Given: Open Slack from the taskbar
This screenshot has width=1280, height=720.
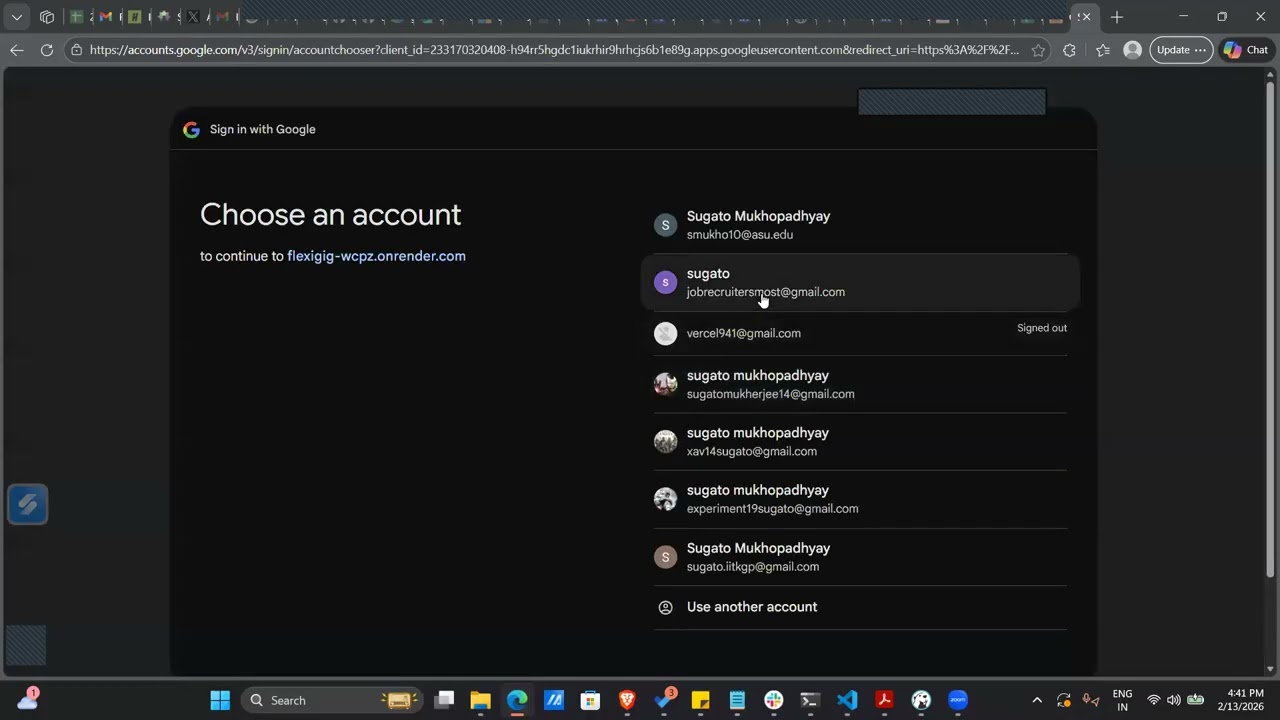Looking at the screenshot, I should point(774,700).
